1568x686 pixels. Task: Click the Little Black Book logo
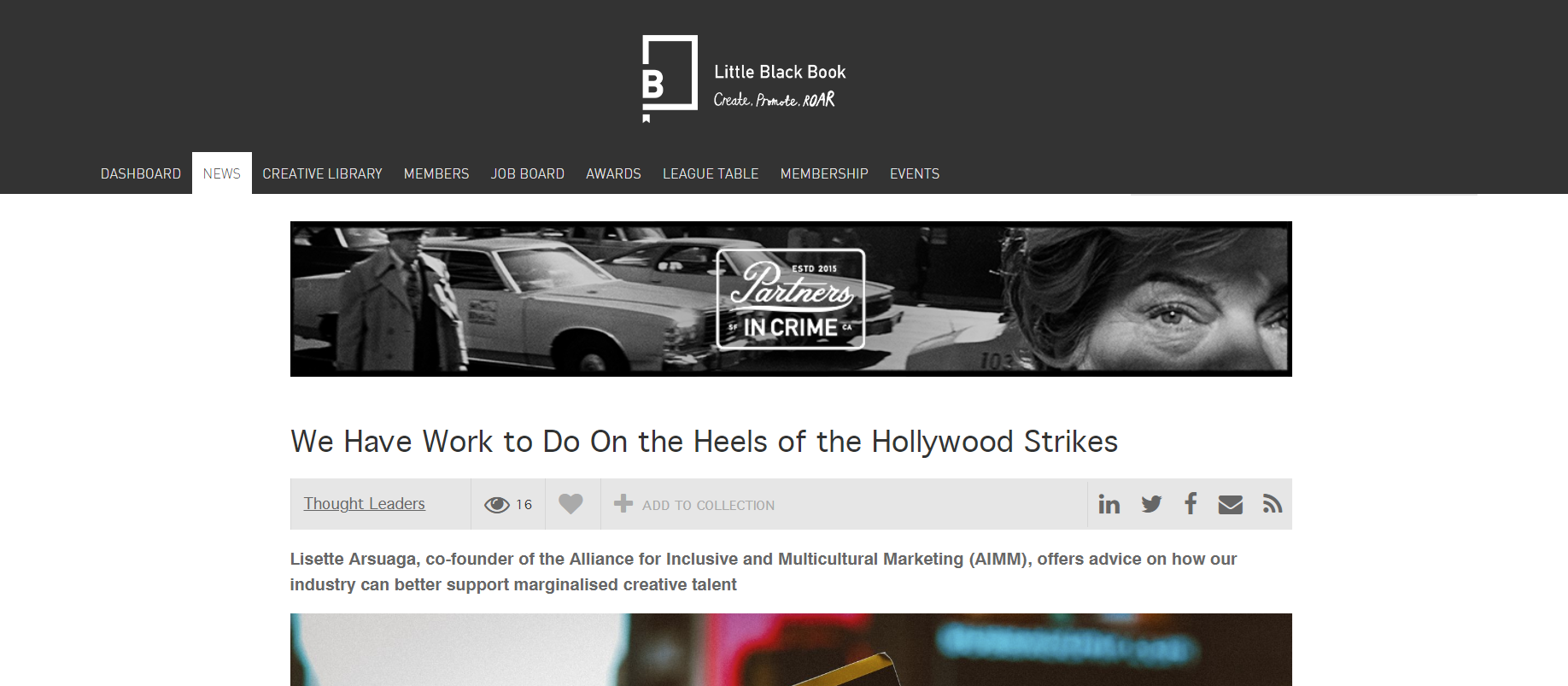point(744,79)
